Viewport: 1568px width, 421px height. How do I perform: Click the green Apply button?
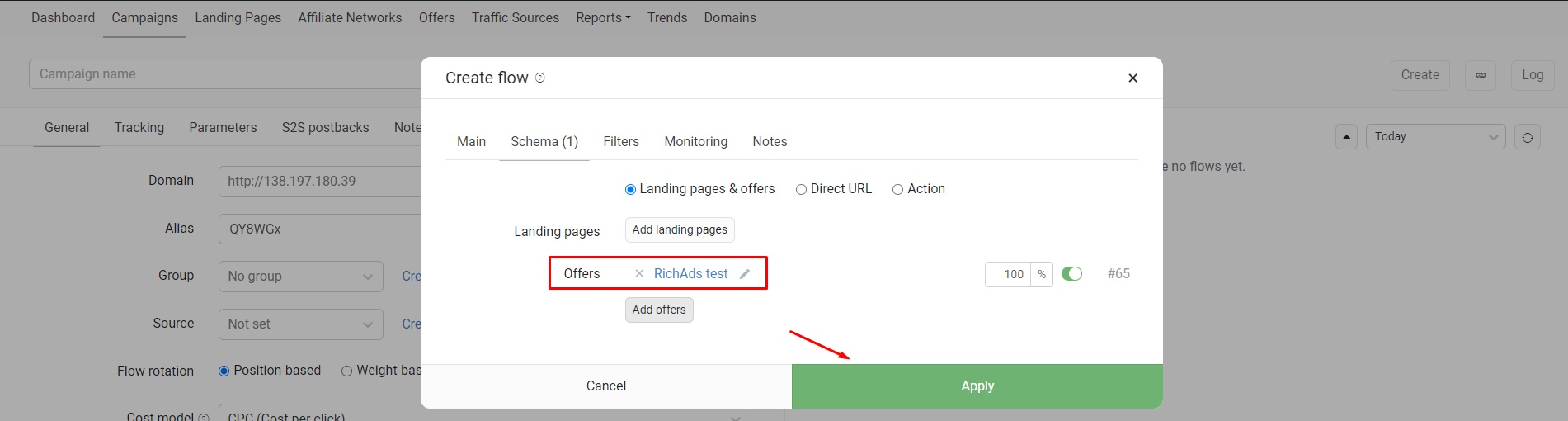[977, 386]
